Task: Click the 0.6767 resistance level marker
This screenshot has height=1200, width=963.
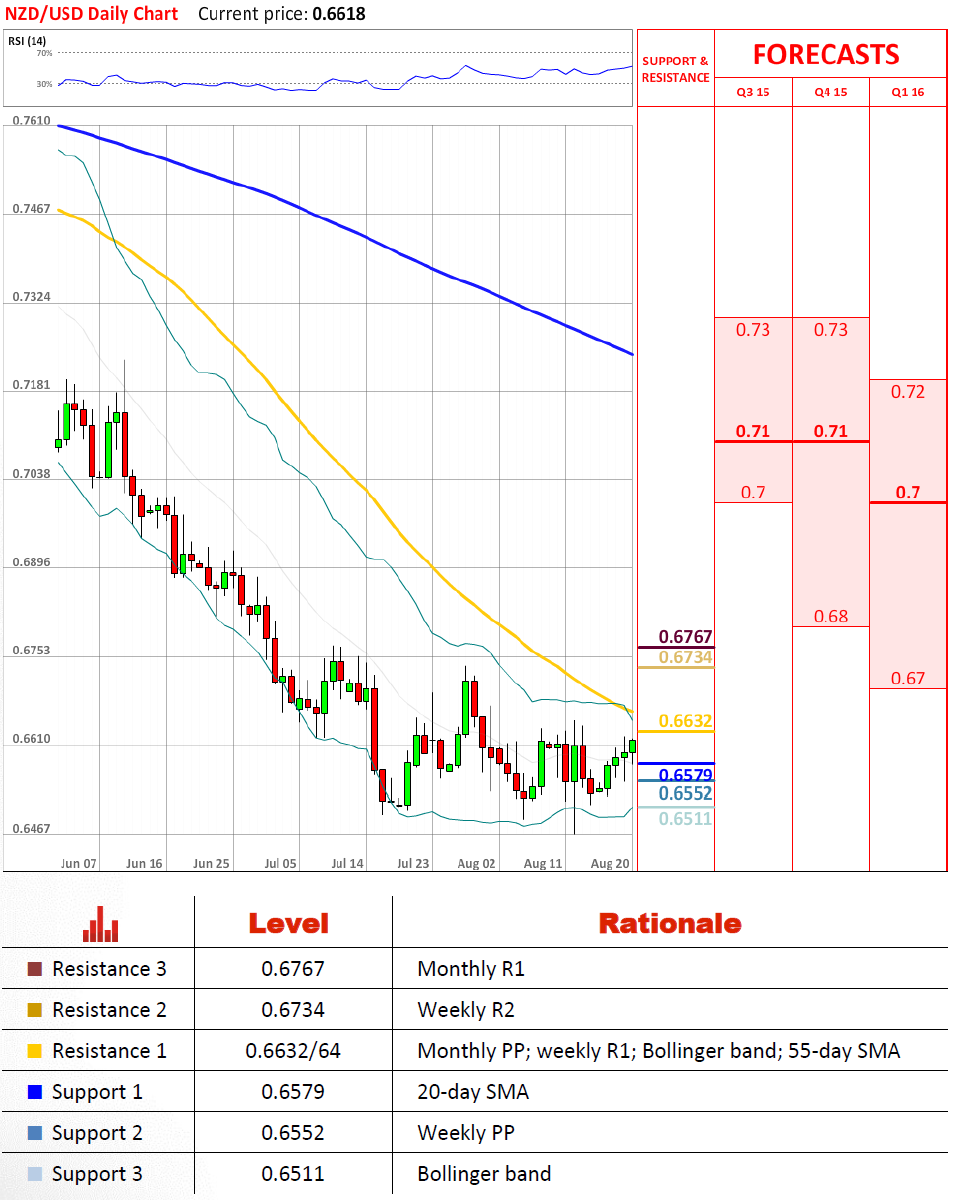Action: tap(685, 638)
